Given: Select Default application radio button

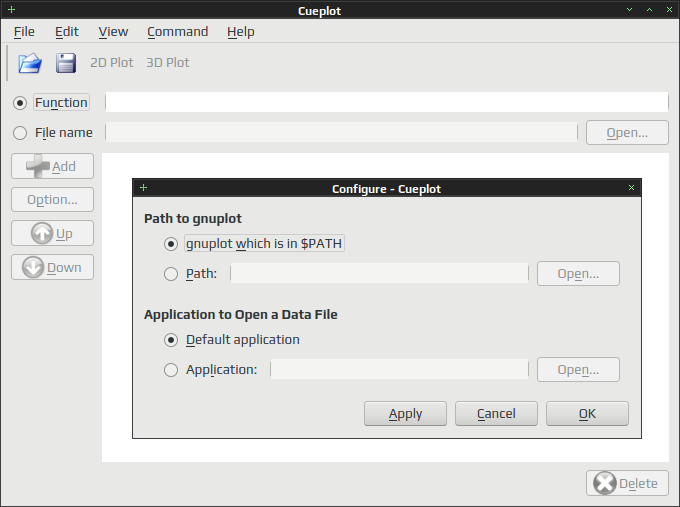Looking at the screenshot, I should point(171,340).
